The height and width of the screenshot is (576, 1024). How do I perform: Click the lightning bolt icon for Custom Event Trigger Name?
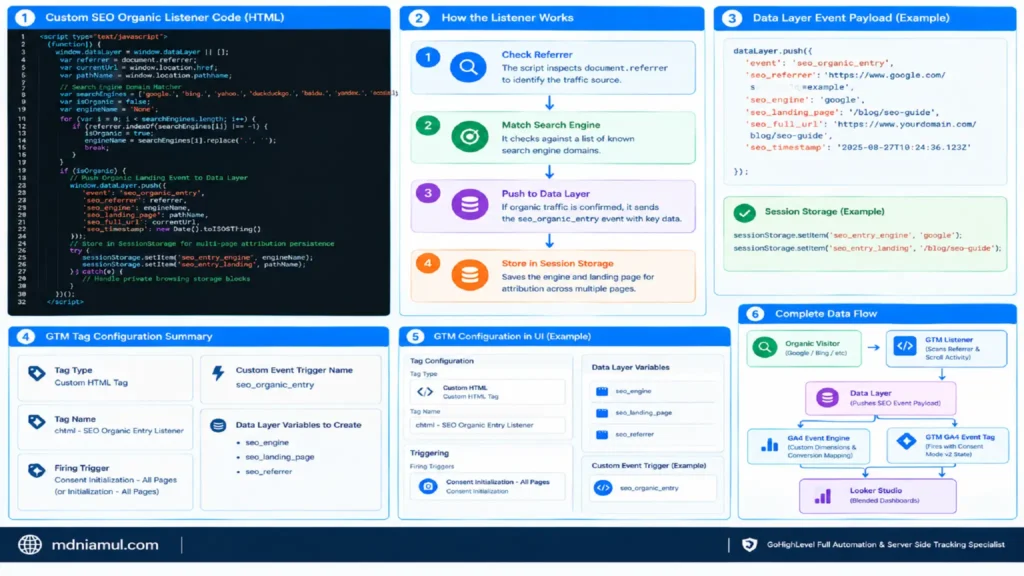(x=218, y=373)
